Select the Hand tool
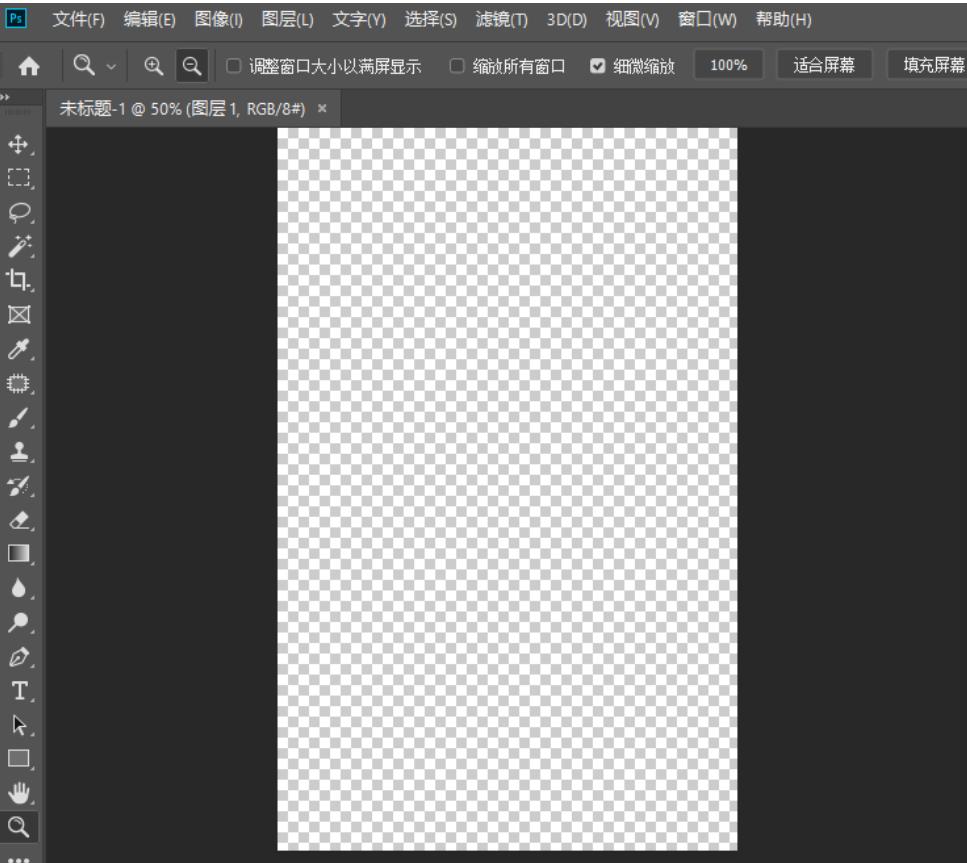This screenshot has height=863, width=967. point(19,791)
